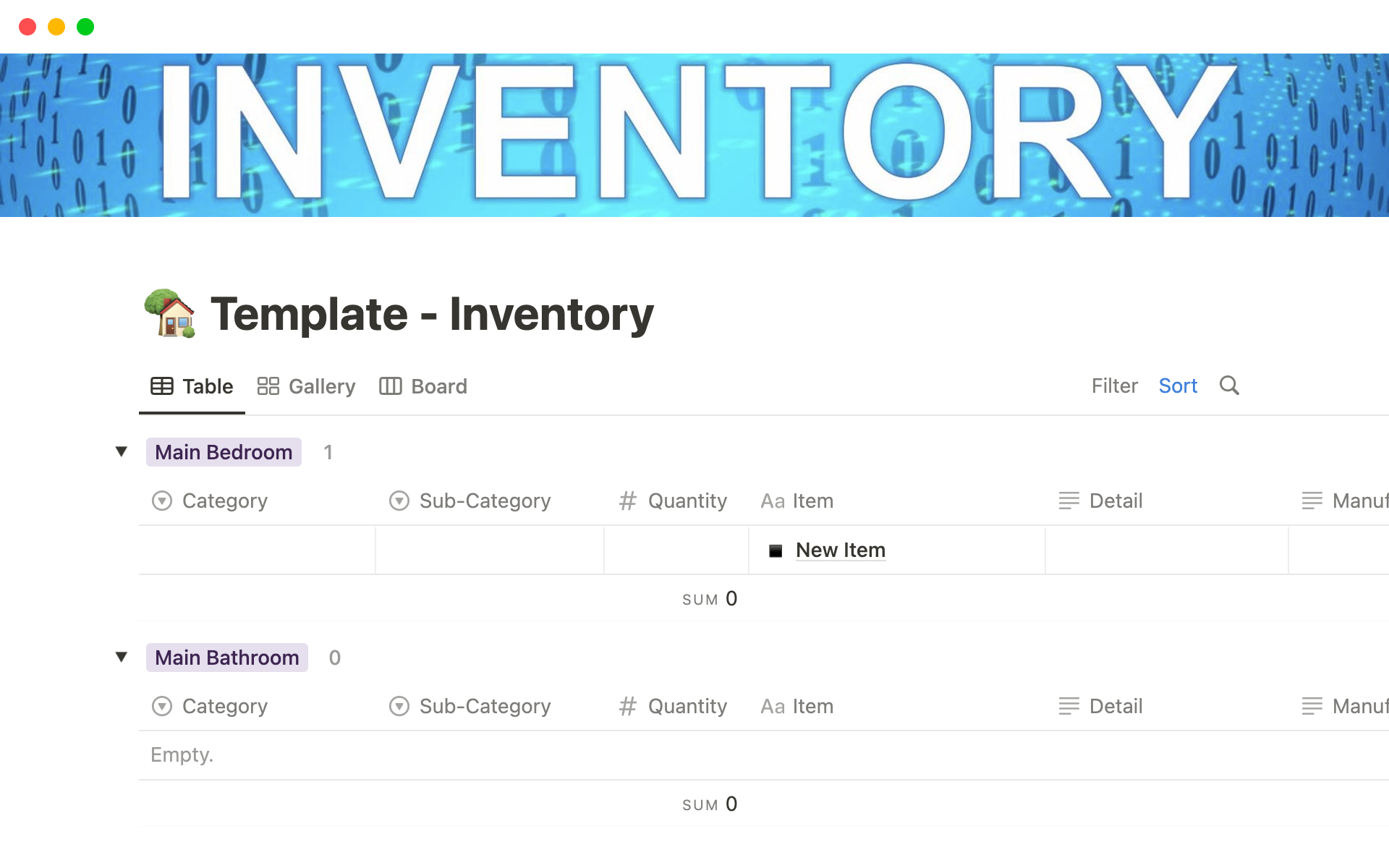Screen dimensions: 1389x868
Task: Click the Sort icon
Action: tap(1178, 385)
